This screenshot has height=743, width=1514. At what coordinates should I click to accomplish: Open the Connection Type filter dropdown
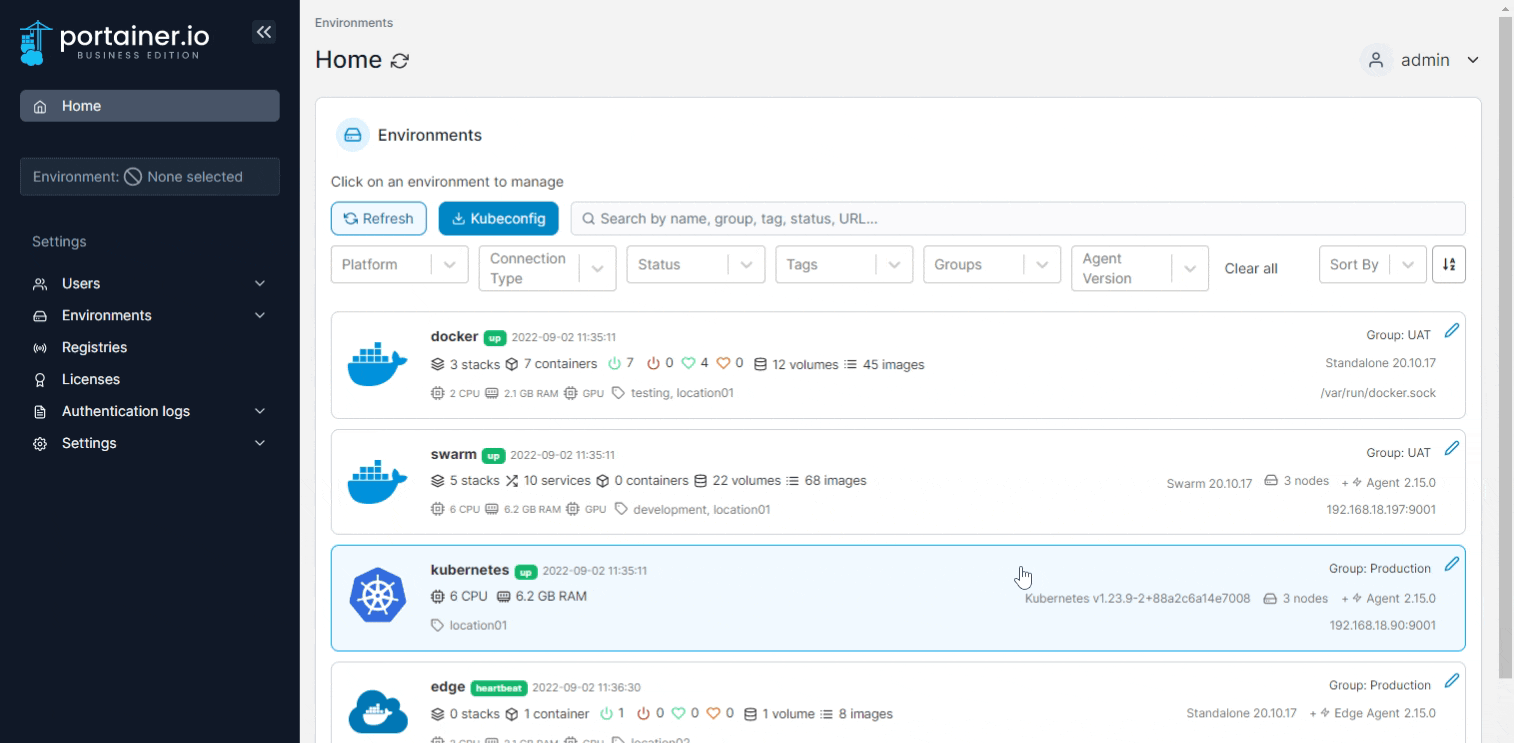tap(547, 268)
